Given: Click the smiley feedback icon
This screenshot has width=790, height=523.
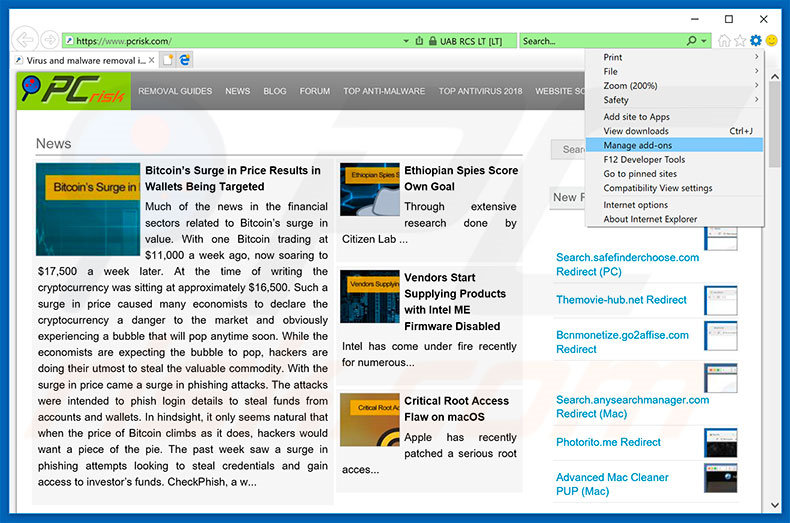Looking at the screenshot, I should (771, 41).
